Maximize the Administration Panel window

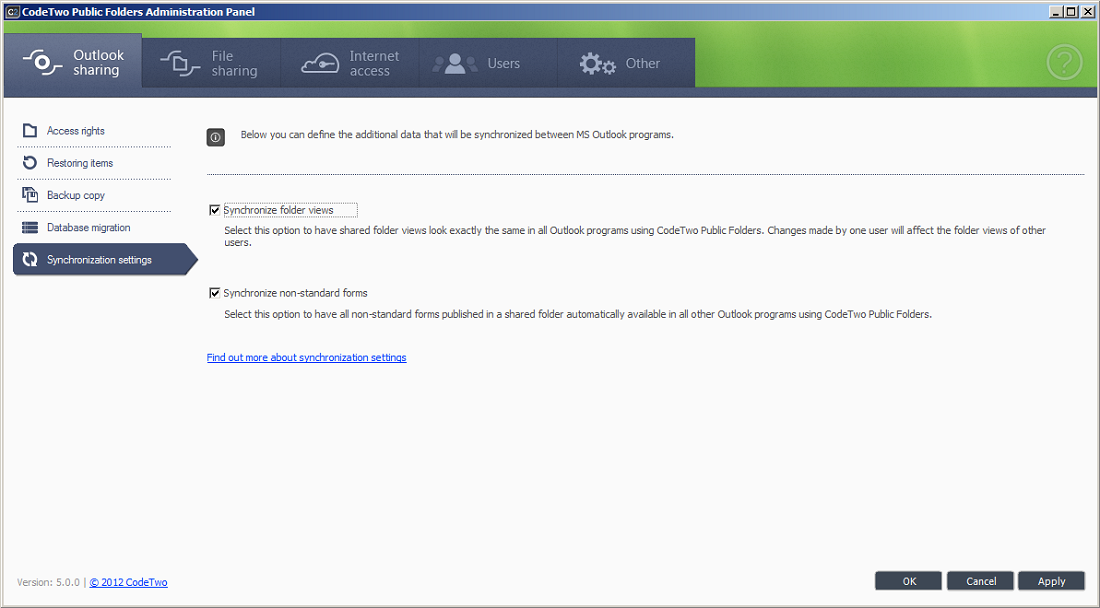click(1071, 11)
